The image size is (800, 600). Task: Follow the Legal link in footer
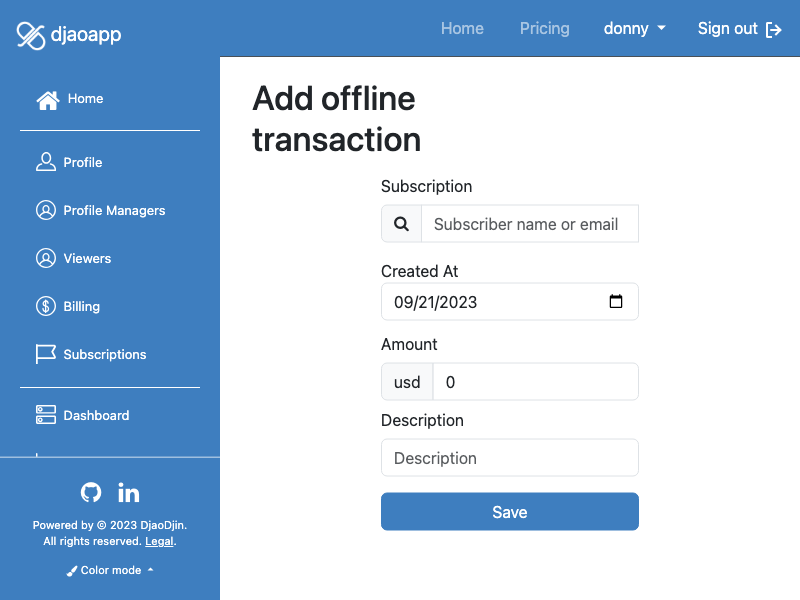coord(159,541)
